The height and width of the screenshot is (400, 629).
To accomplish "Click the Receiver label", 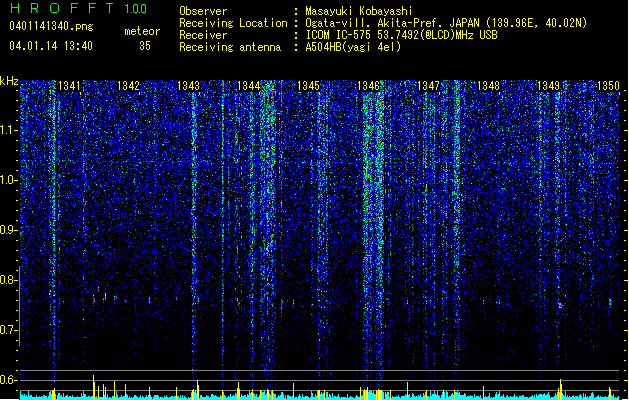I will point(203,35).
